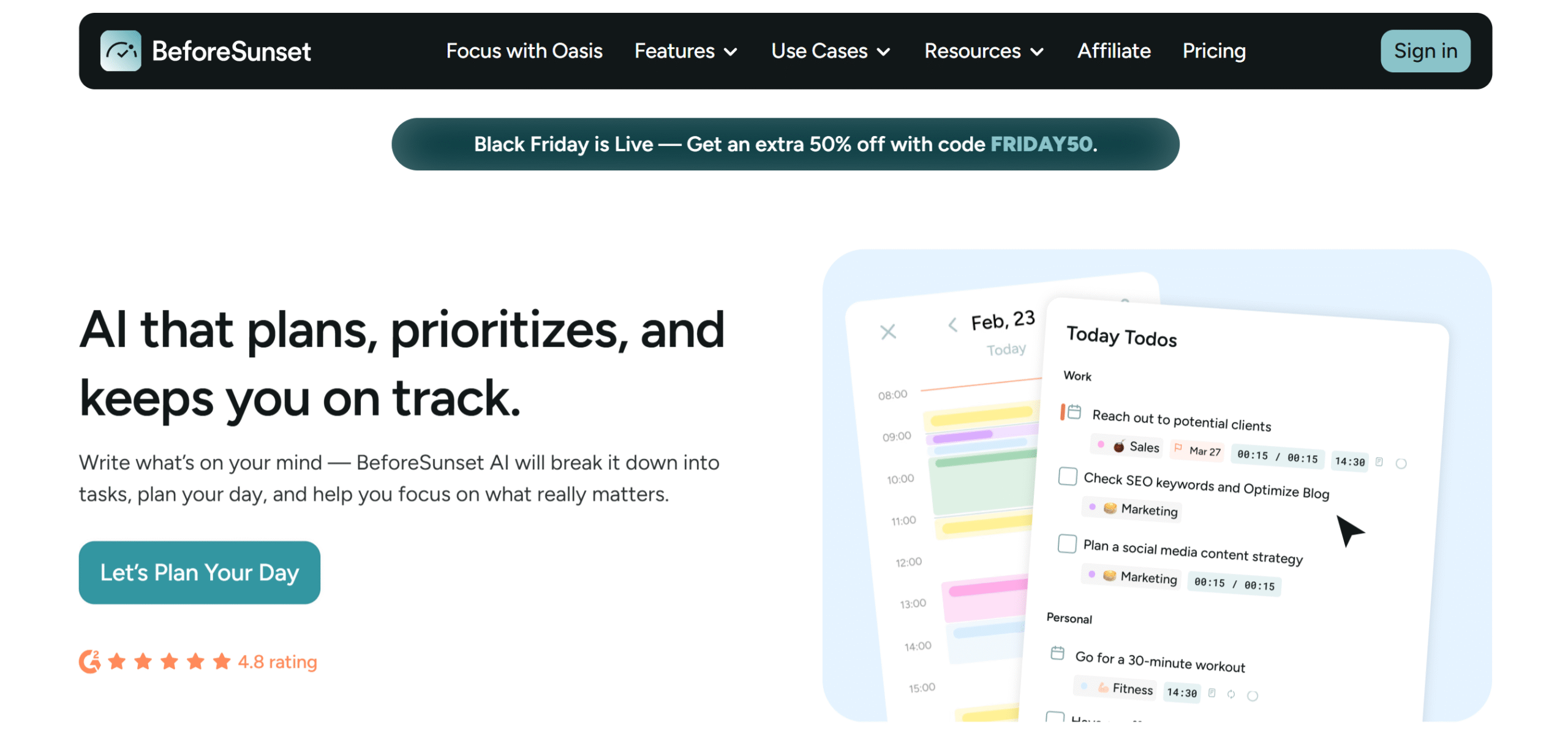Expand the Use Cases dropdown
1568x756 pixels.
[x=829, y=51]
